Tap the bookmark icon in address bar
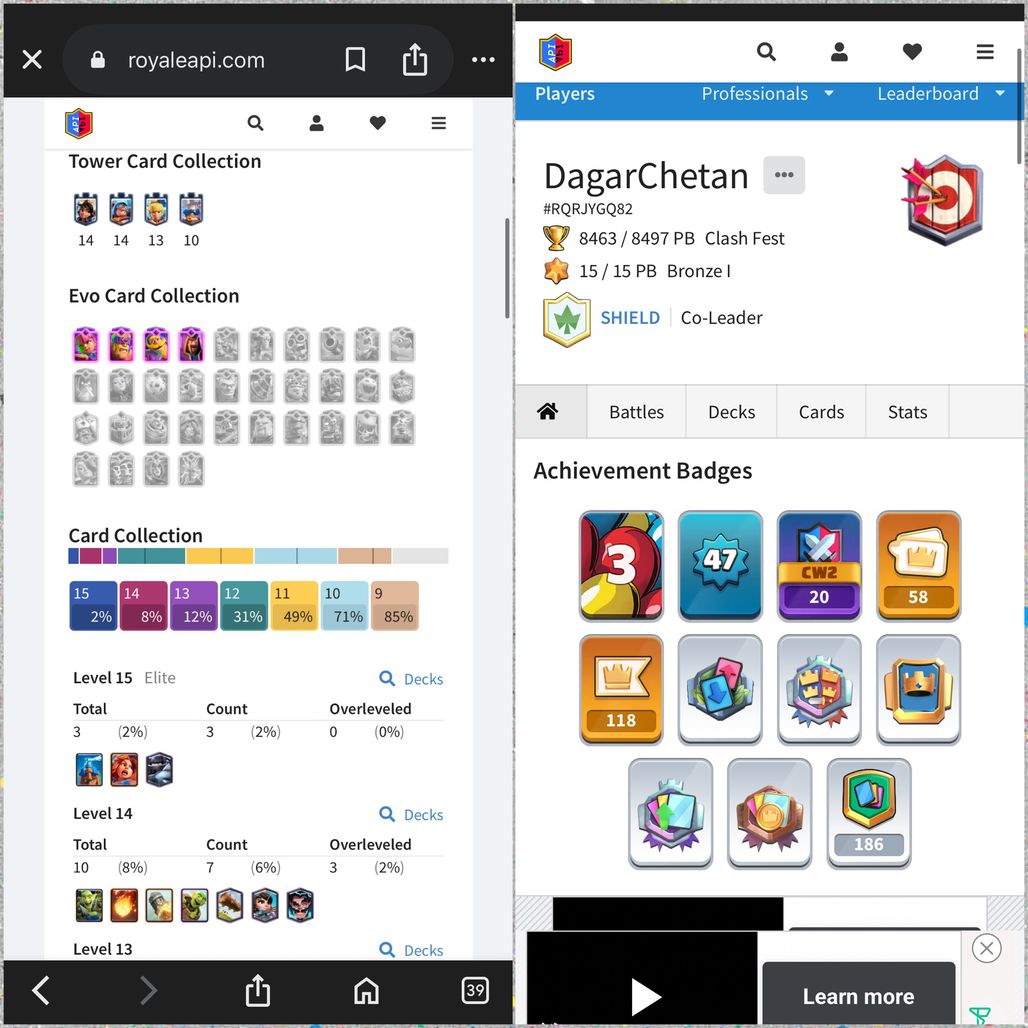1028x1028 pixels. tap(355, 60)
